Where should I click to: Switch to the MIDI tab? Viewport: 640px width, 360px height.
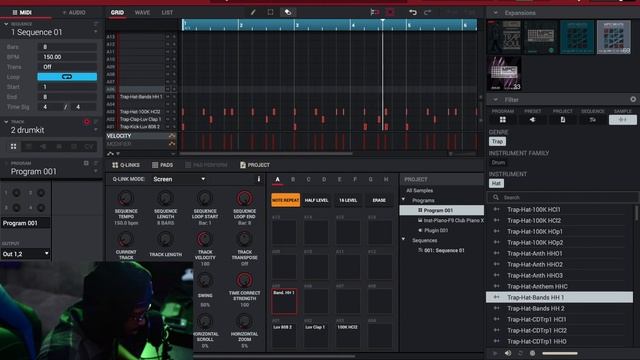pyautogui.click(x=22, y=12)
